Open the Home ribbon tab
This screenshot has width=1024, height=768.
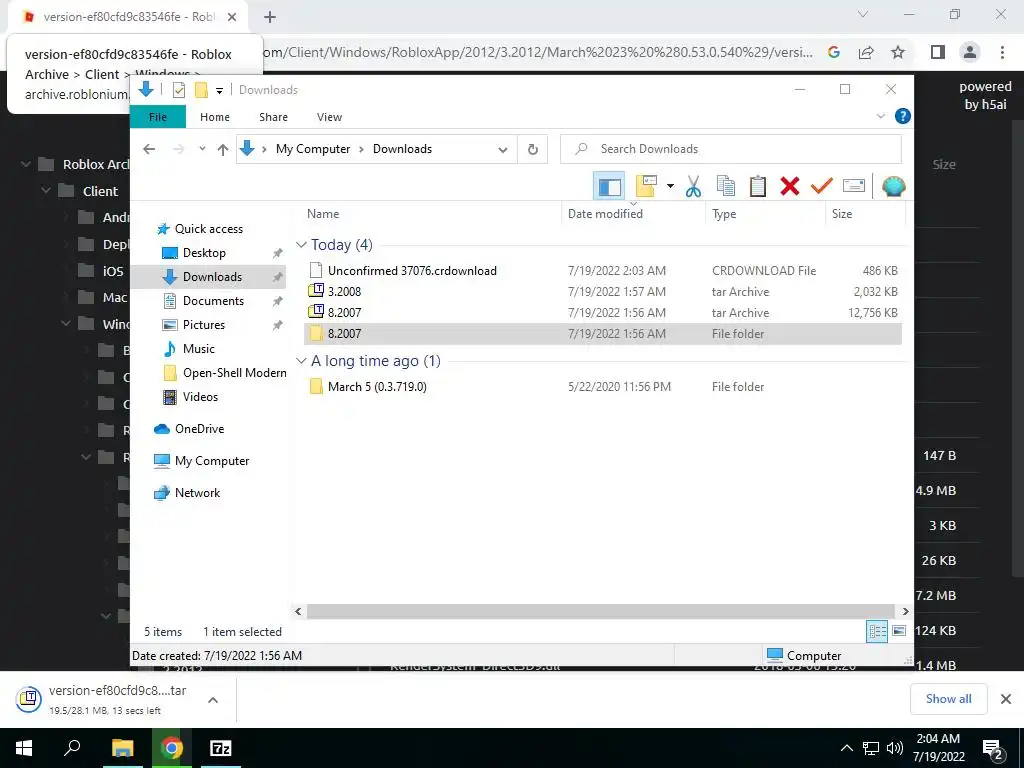[215, 117]
